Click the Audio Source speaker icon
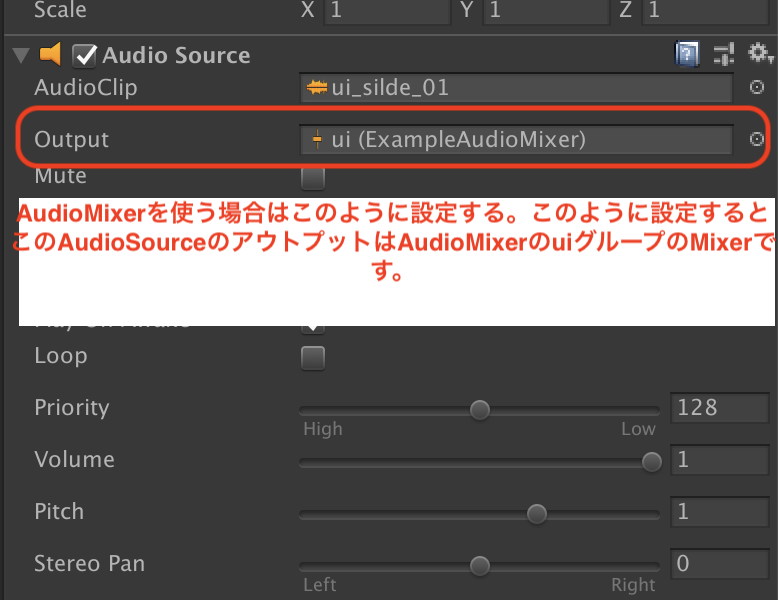Viewport: 778px width, 600px height. pyautogui.click(x=50, y=54)
